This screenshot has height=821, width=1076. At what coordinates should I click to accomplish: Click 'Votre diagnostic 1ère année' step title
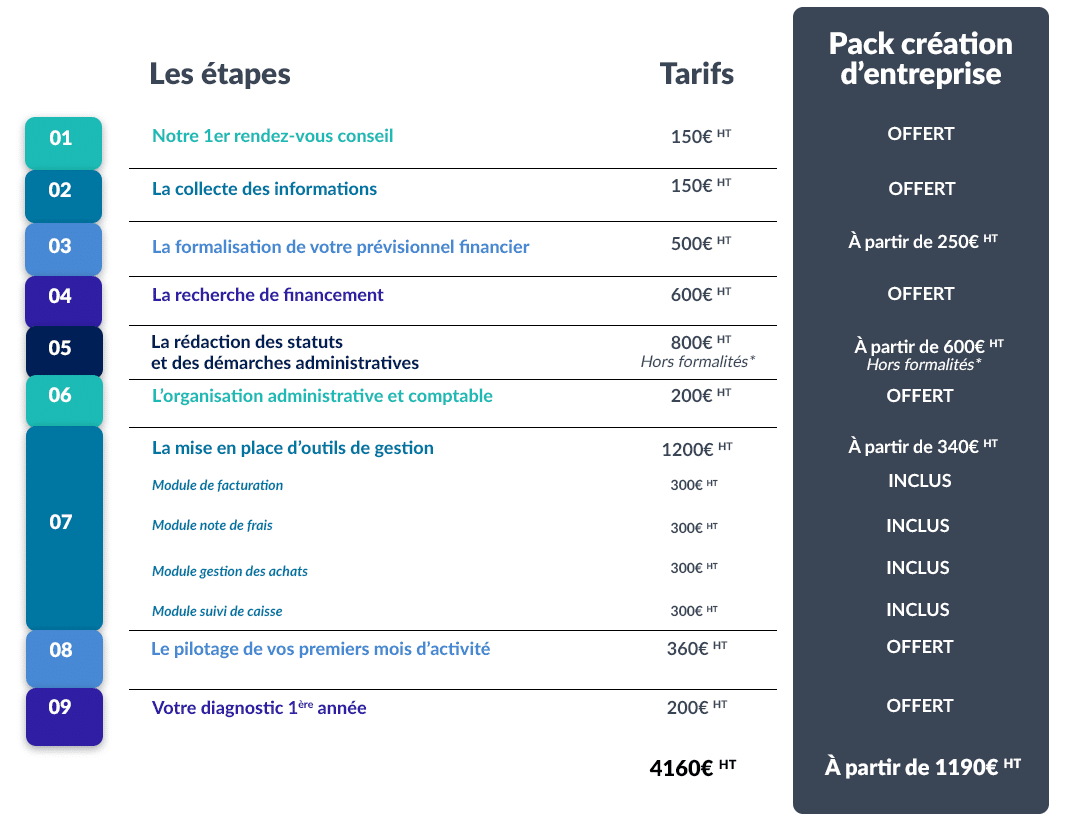point(259,708)
